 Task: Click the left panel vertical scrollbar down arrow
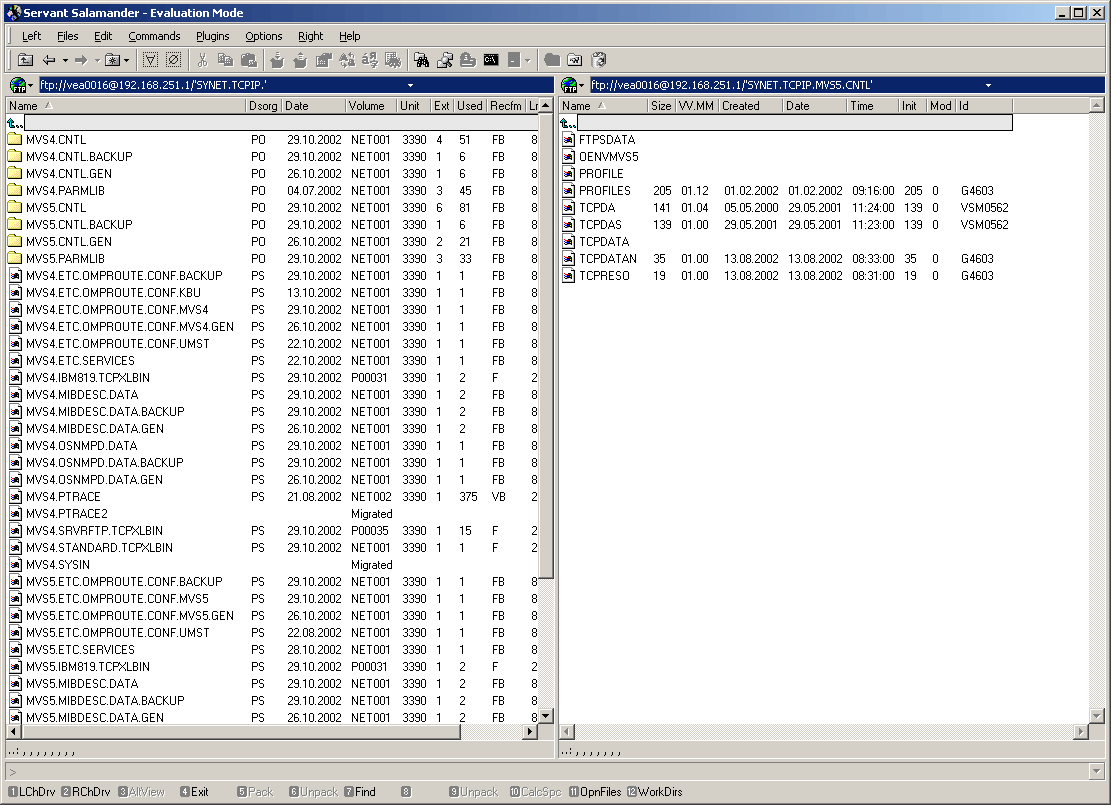[x=546, y=716]
